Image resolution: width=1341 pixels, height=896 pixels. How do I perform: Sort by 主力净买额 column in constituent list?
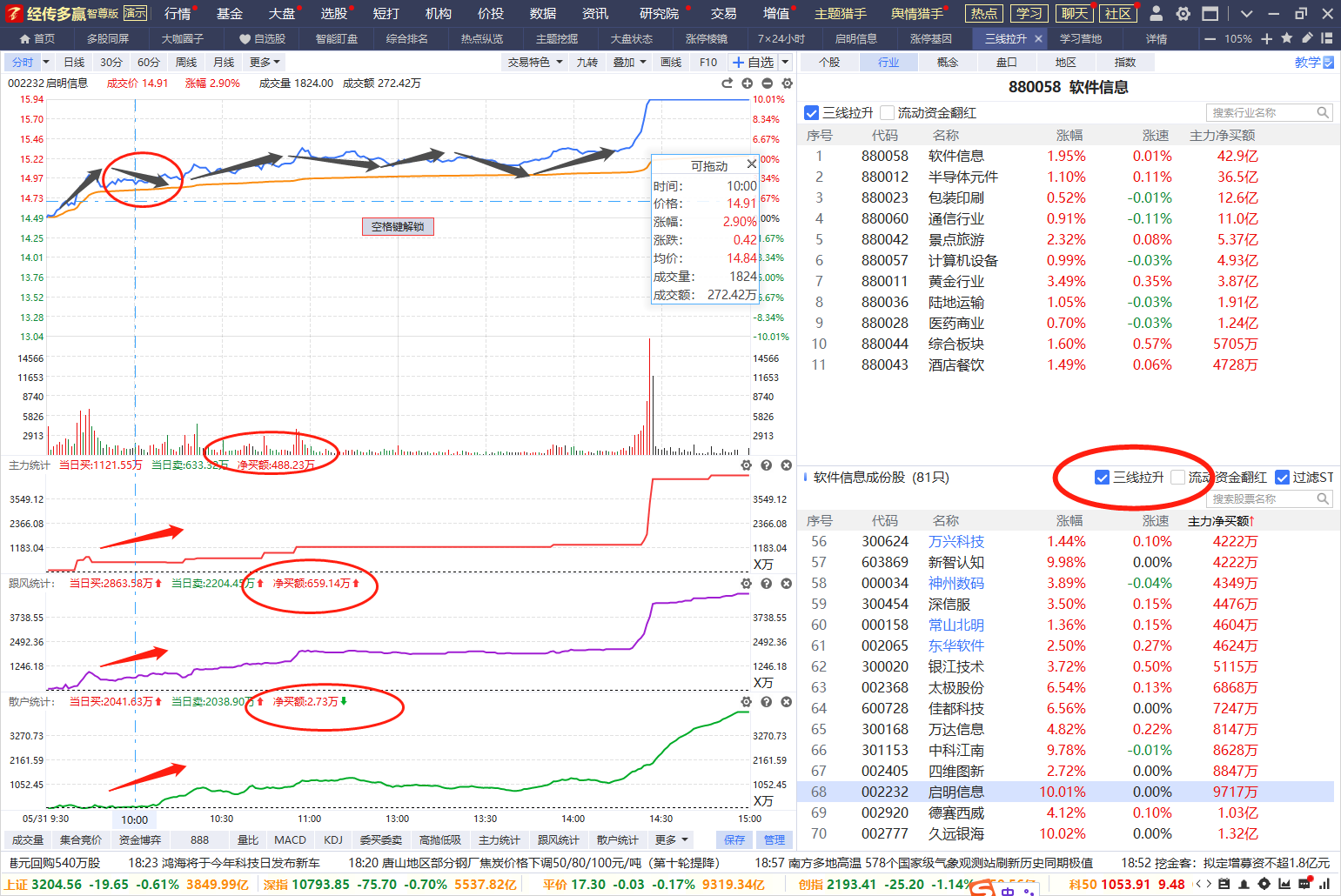point(1222,520)
